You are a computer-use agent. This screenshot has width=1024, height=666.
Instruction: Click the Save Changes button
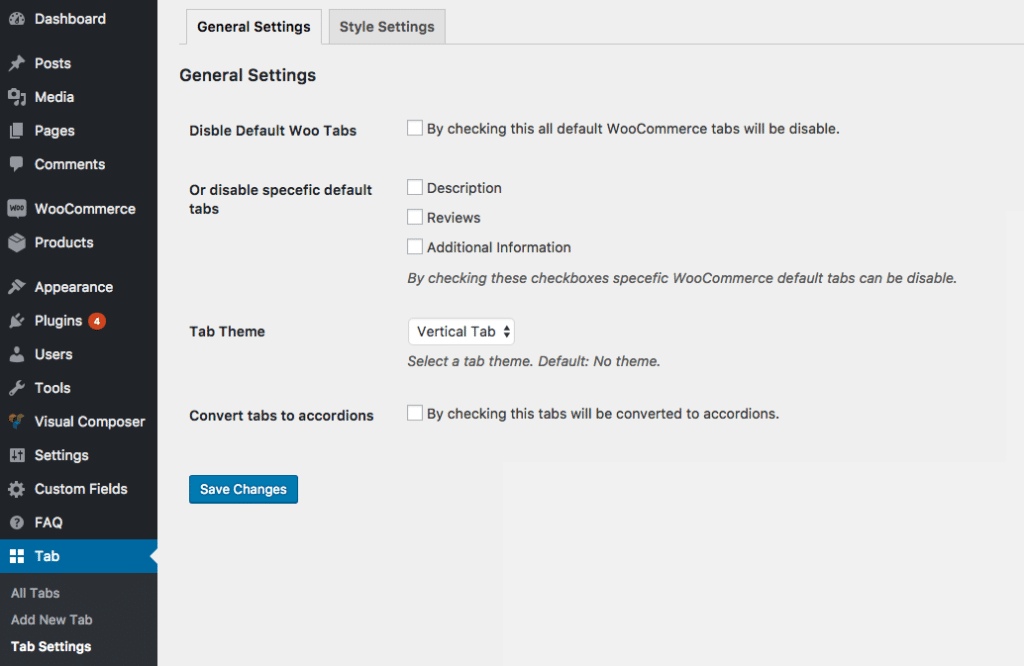pos(243,489)
